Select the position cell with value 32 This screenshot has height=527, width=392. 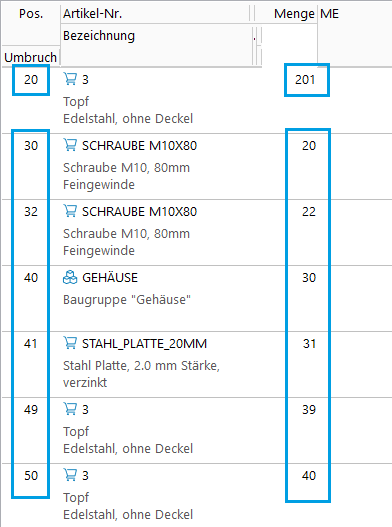pyautogui.click(x=31, y=212)
